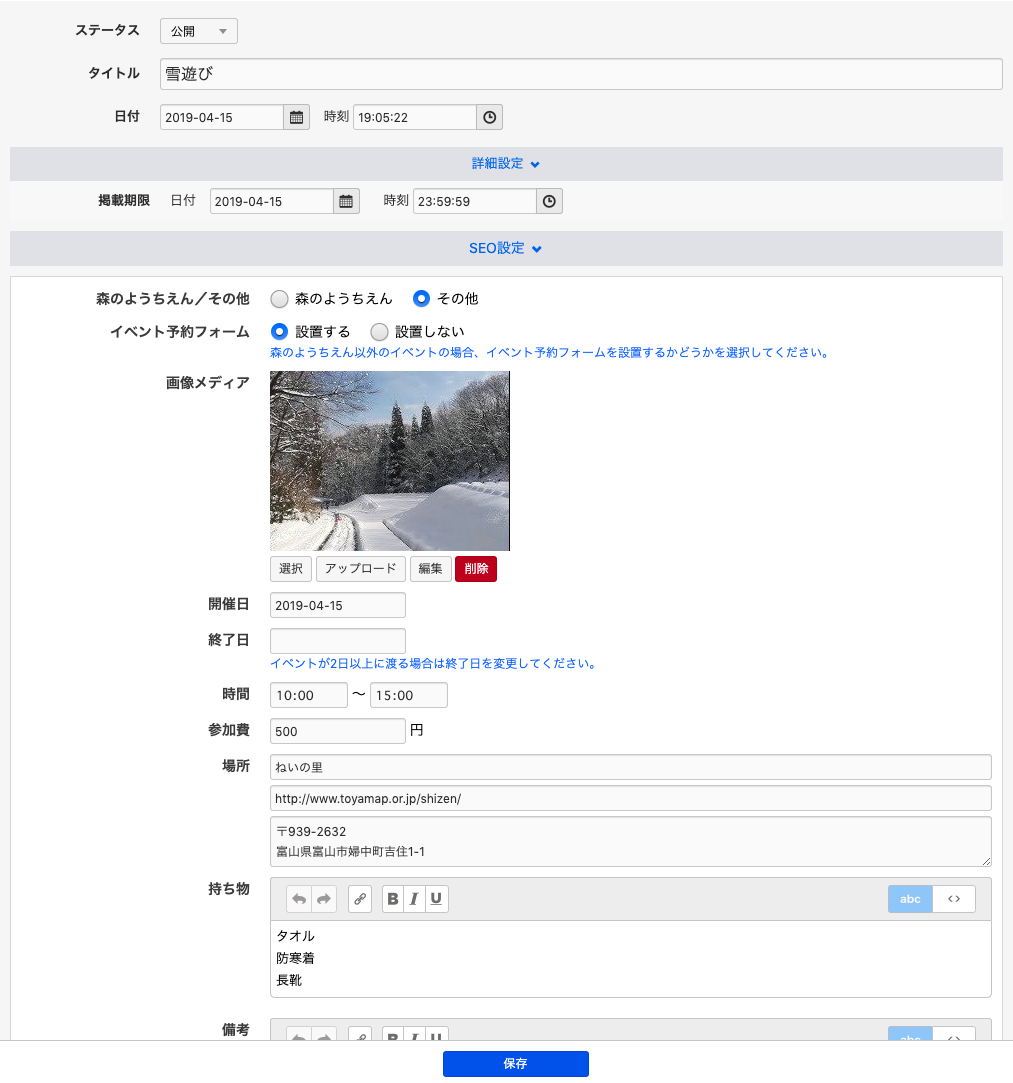Click Italic in the 持ち物 editor toolbar
Viewport: 1013px width, 1083px height.
point(414,899)
